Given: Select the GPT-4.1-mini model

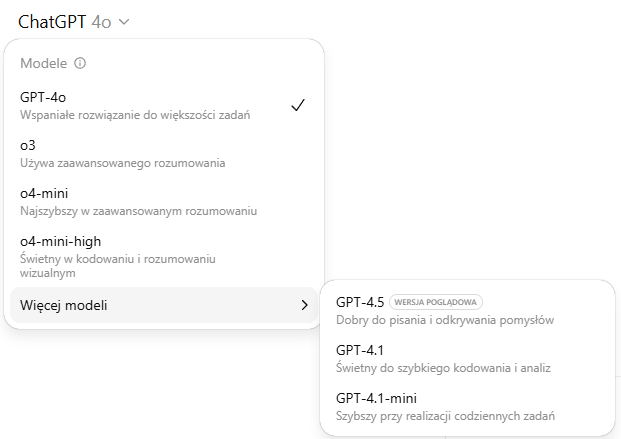Looking at the screenshot, I should point(467,407).
